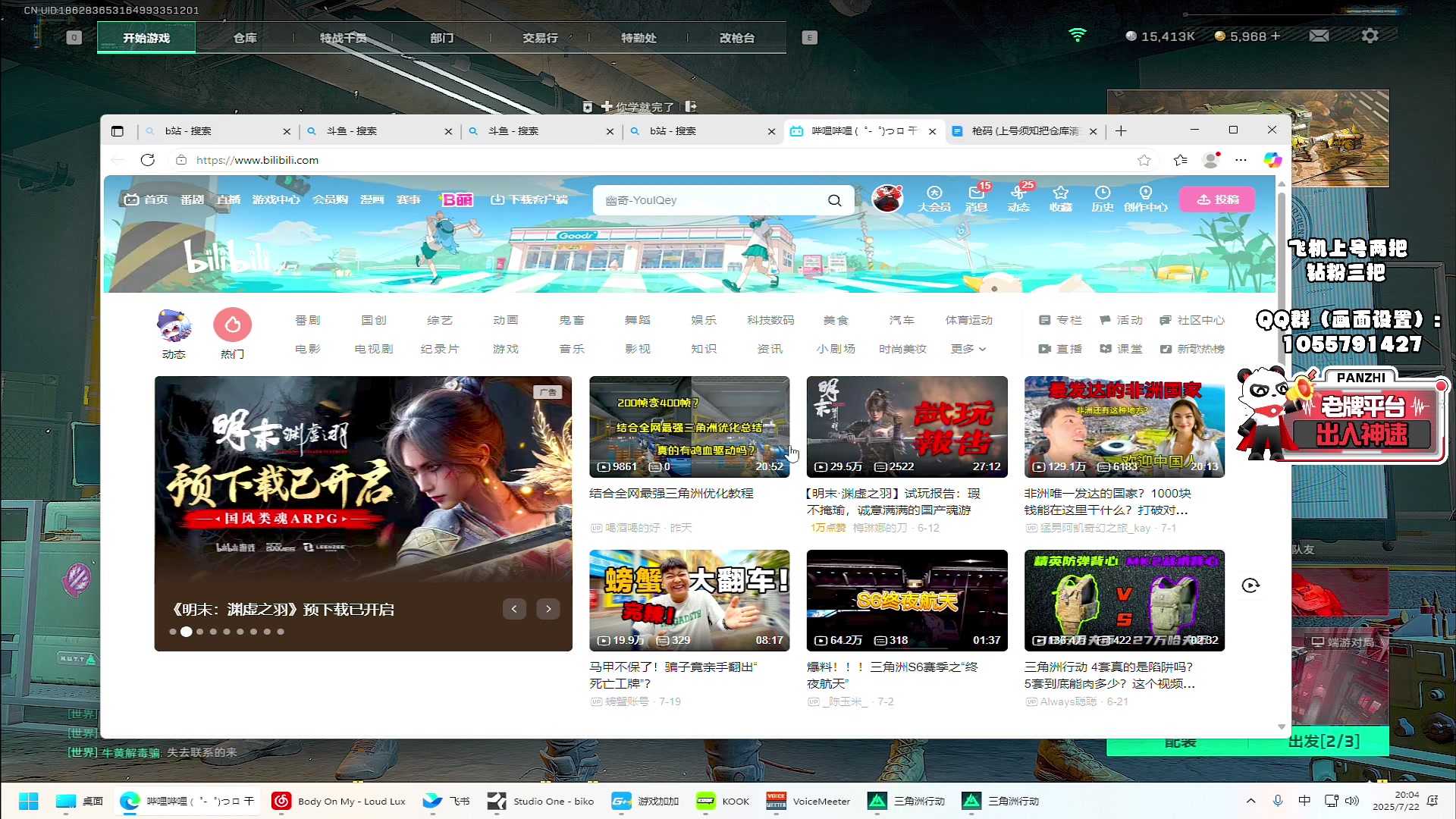Show hidden system tray icons
The width and height of the screenshot is (1456, 819).
coord(1251,801)
